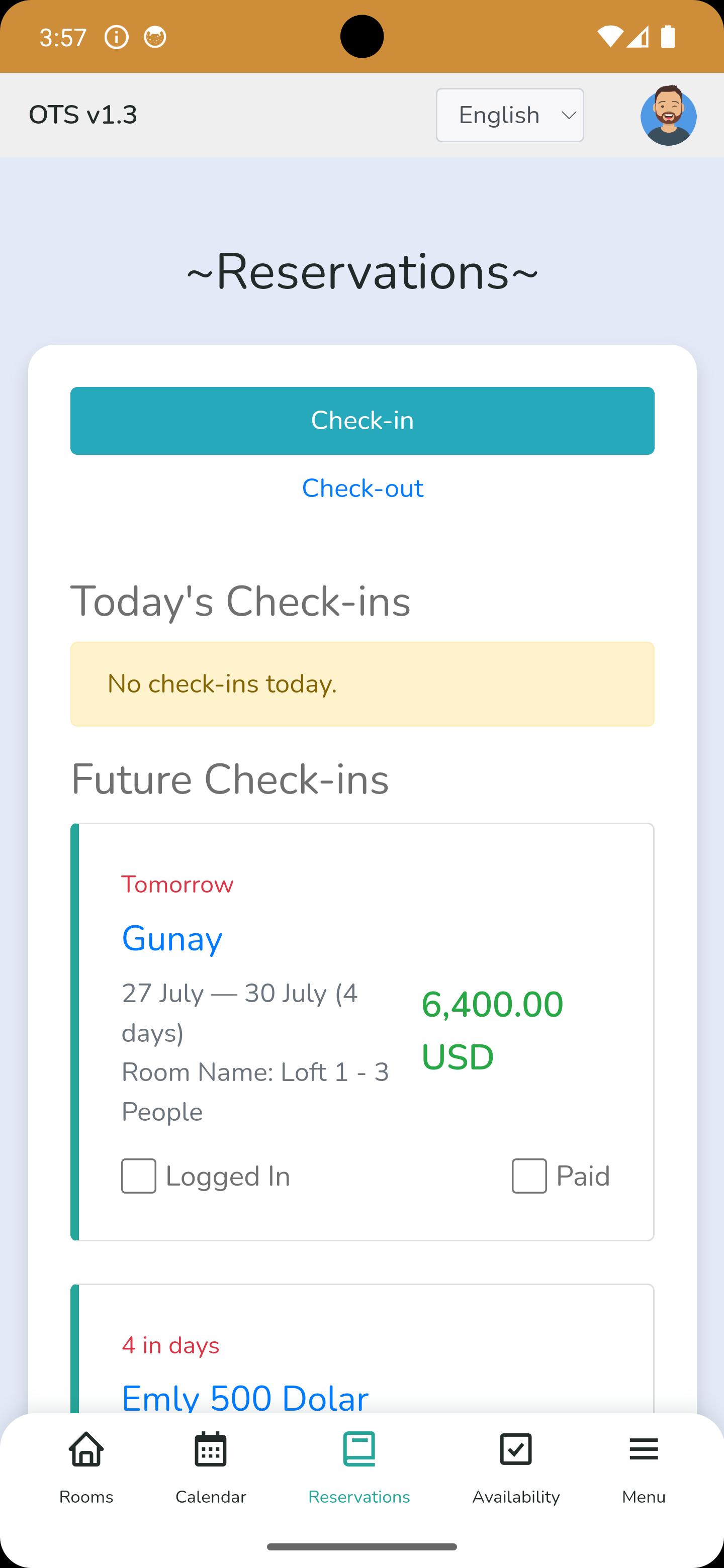This screenshot has height=1568, width=724.
Task: Tap the Availability label in bottom bar
Action: (516, 1497)
